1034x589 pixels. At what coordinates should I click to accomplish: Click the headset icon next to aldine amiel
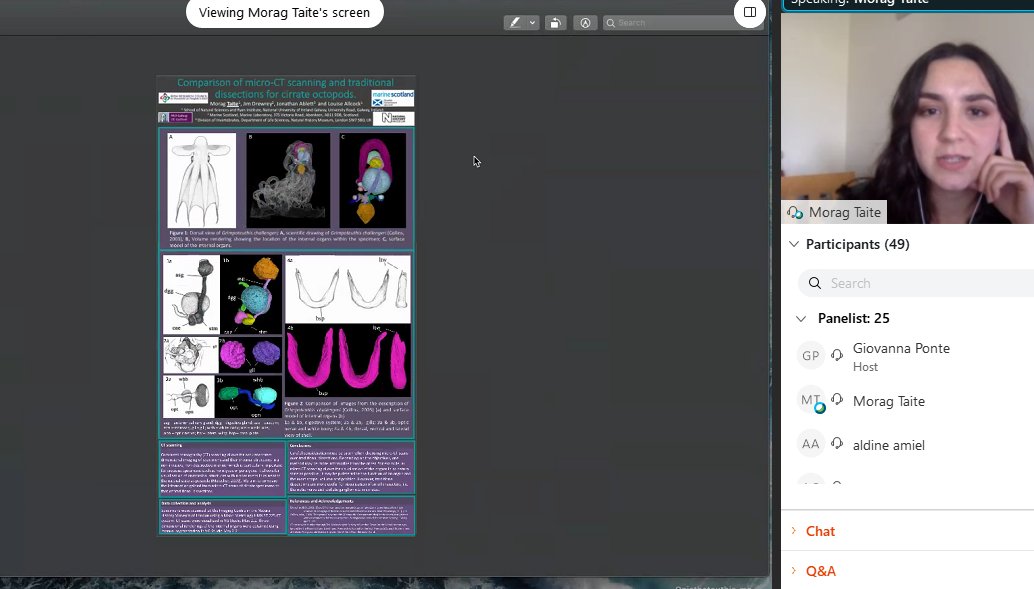tap(837, 443)
